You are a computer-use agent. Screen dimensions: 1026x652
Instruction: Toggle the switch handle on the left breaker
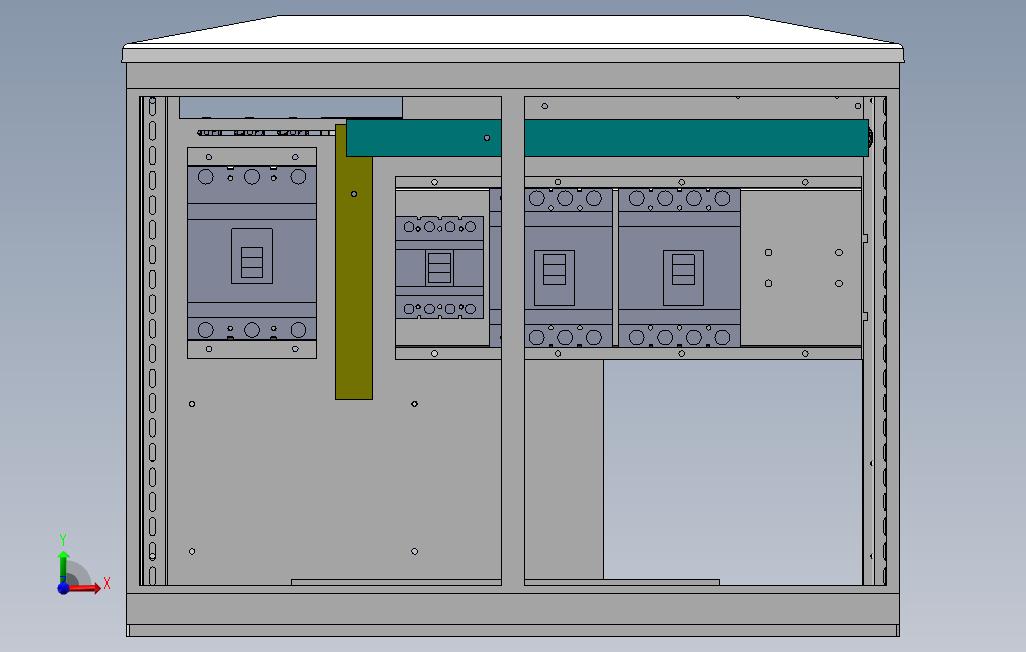point(250,262)
